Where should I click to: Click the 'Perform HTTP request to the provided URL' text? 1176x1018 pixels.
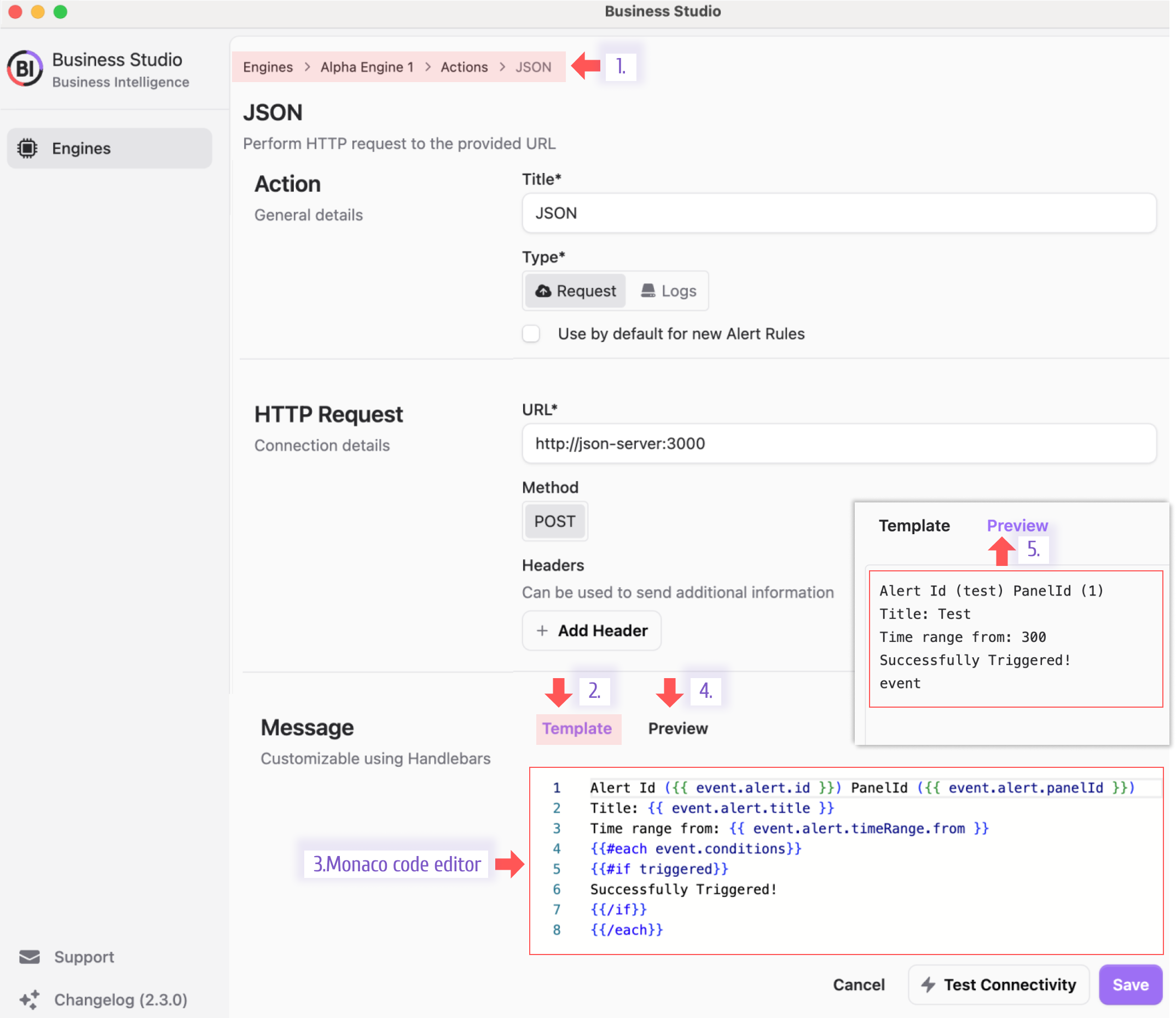(x=399, y=143)
